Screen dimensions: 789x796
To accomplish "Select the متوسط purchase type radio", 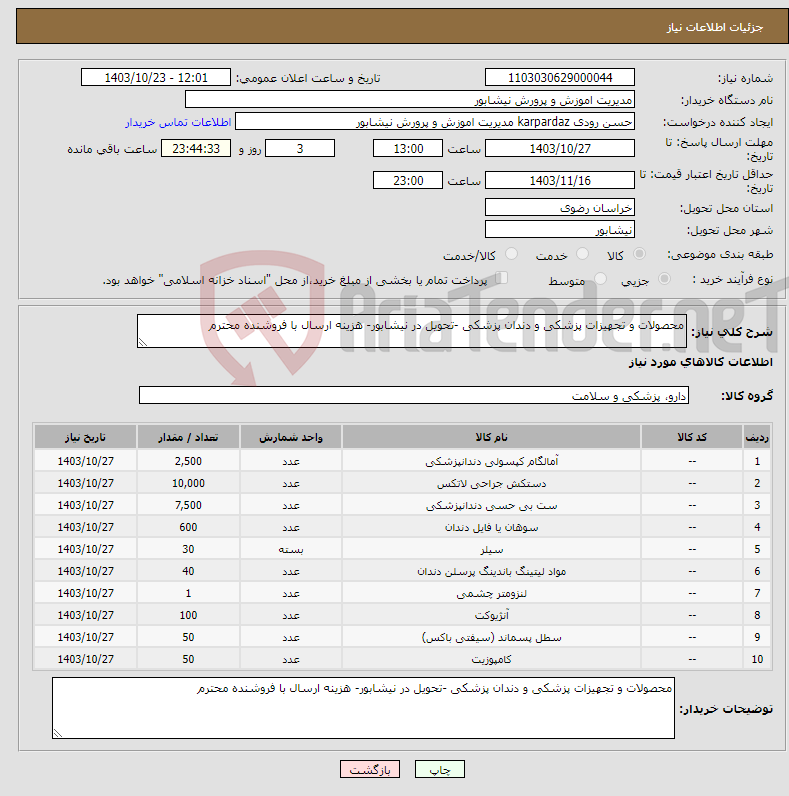I will [600, 279].
